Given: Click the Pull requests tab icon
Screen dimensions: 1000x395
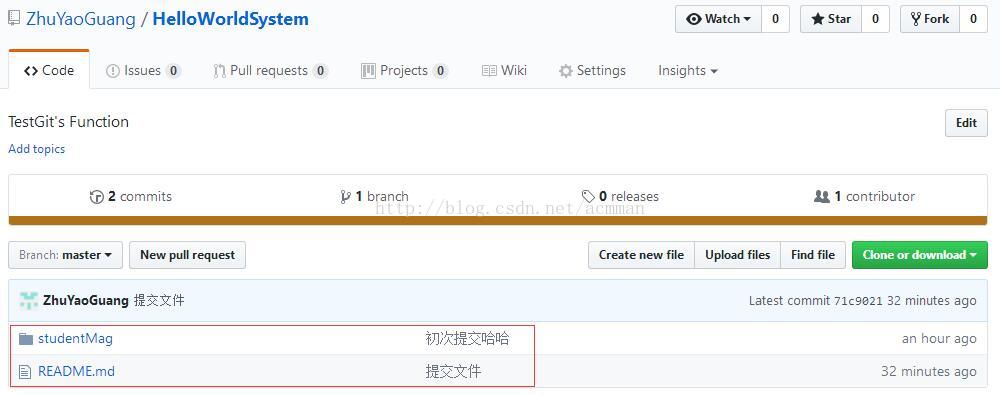Looking at the screenshot, I should point(219,71).
